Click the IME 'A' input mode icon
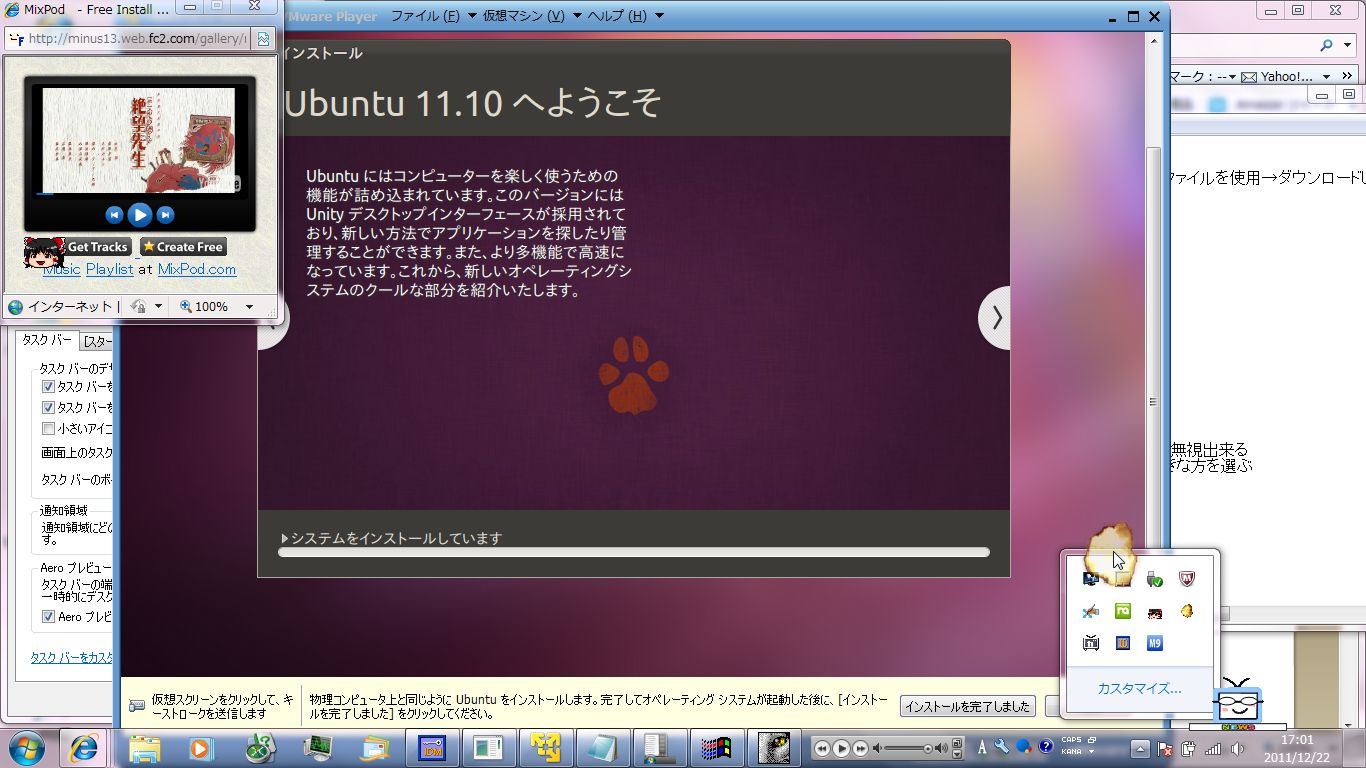 point(982,747)
